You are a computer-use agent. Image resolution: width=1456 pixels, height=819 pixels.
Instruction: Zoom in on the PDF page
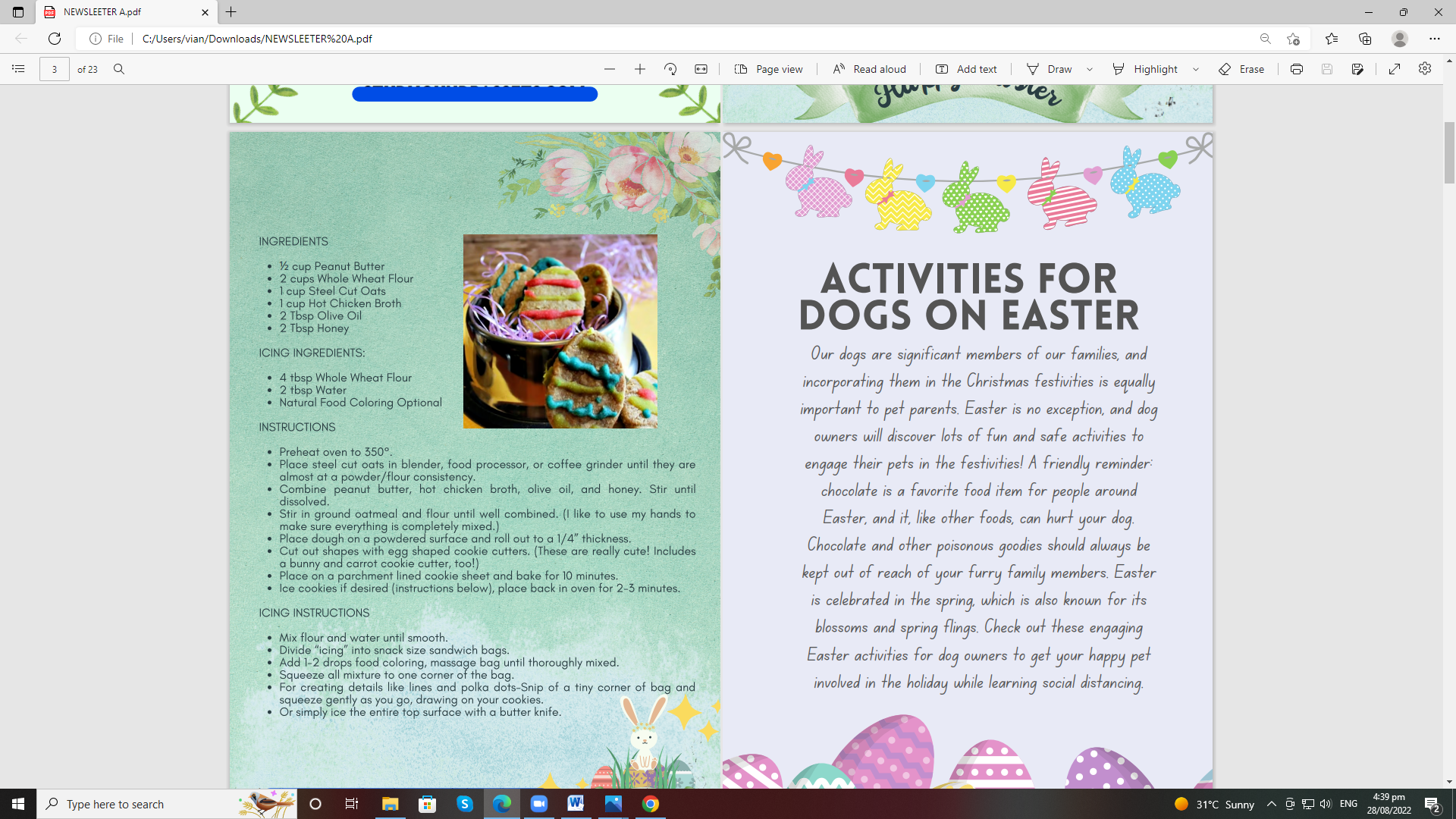pyautogui.click(x=640, y=69)
